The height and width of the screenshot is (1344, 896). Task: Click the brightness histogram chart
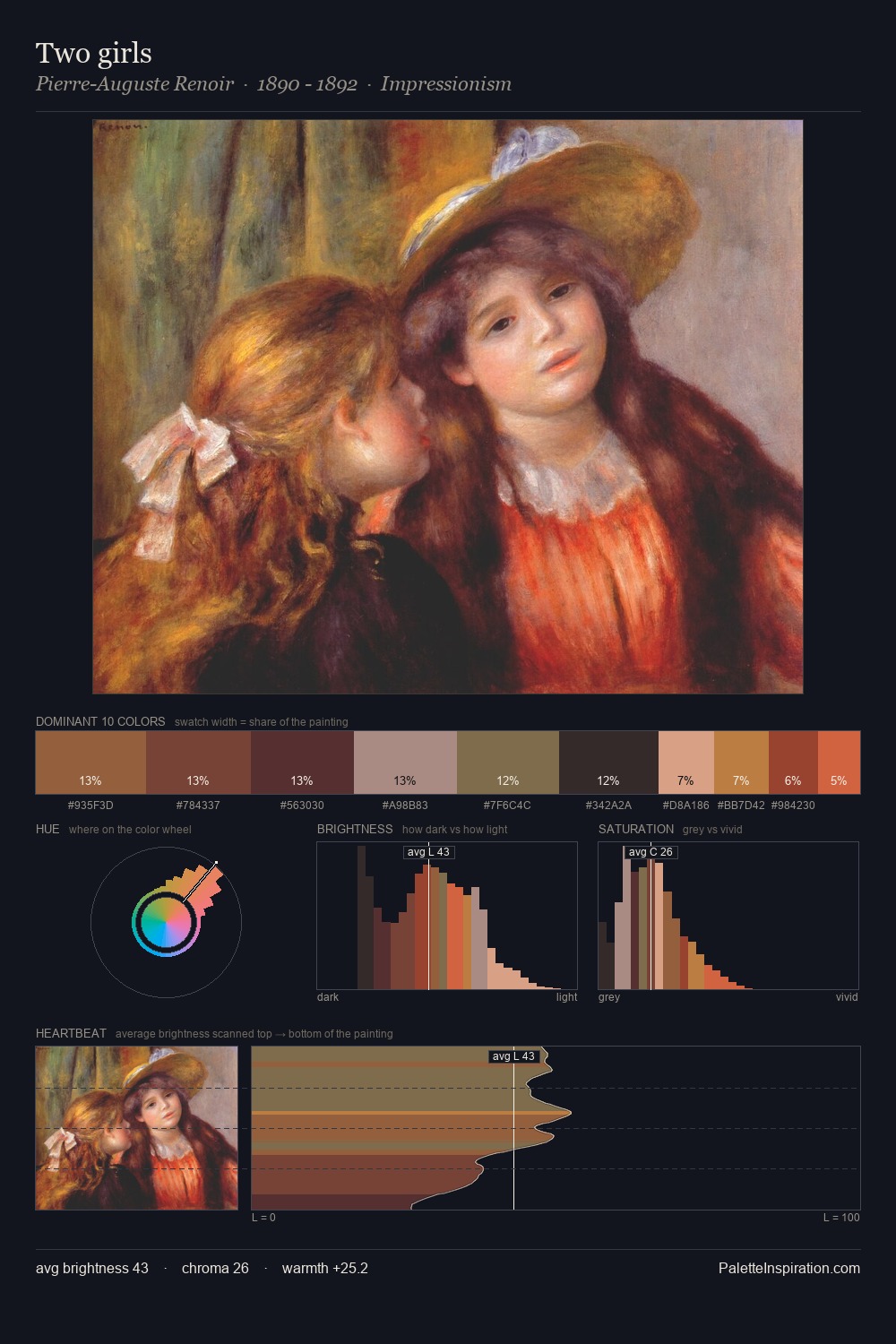pyautogui.click(x=447, y=916)
